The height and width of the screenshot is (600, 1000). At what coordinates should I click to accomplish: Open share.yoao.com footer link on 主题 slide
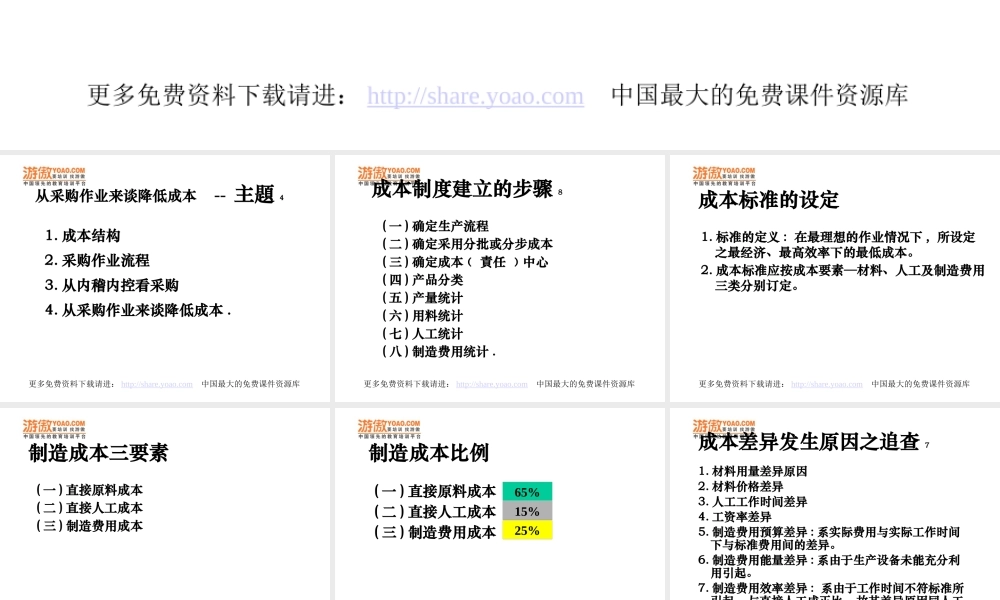(x=157, y=384)
